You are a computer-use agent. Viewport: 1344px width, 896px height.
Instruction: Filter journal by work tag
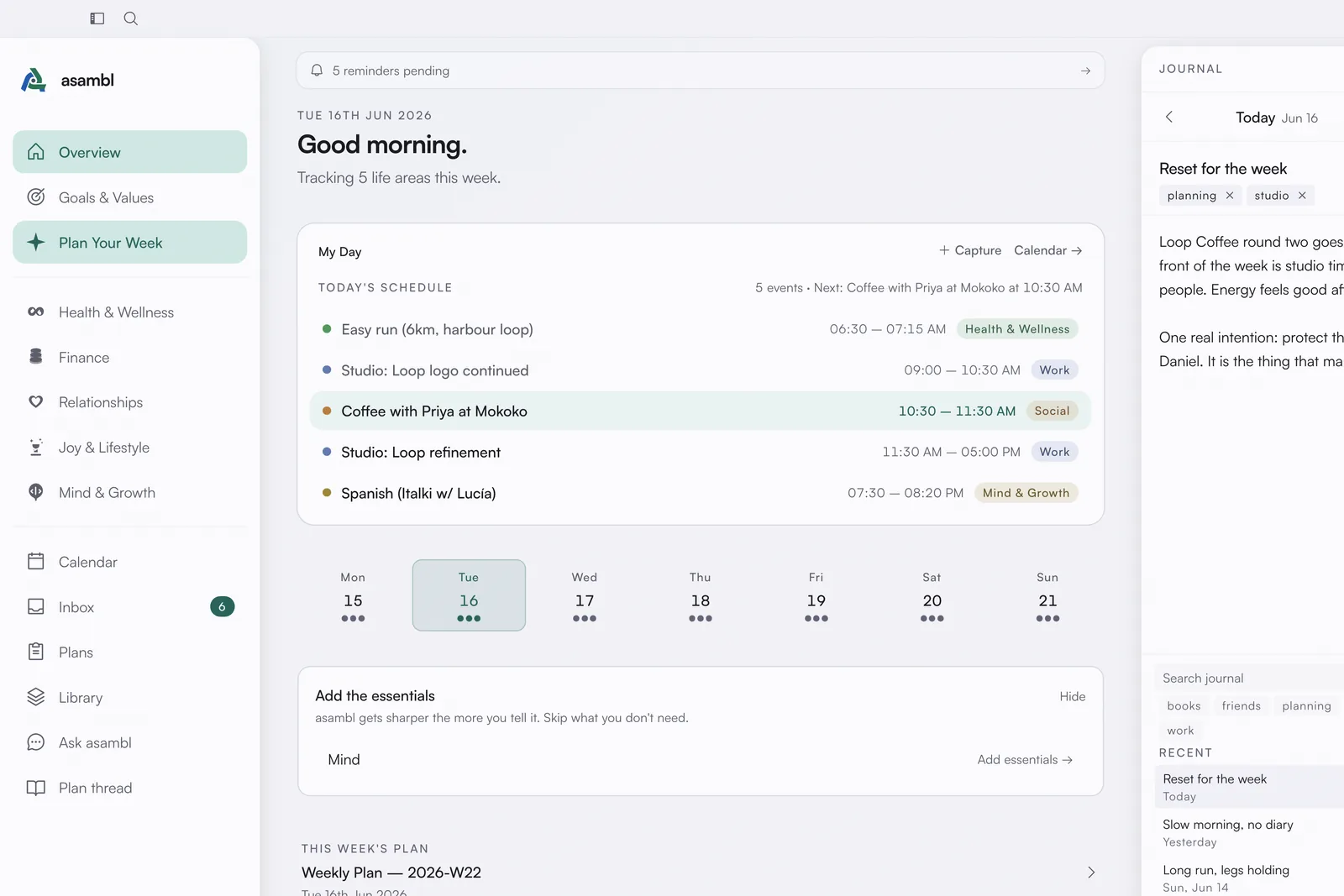pos(1180,731)
